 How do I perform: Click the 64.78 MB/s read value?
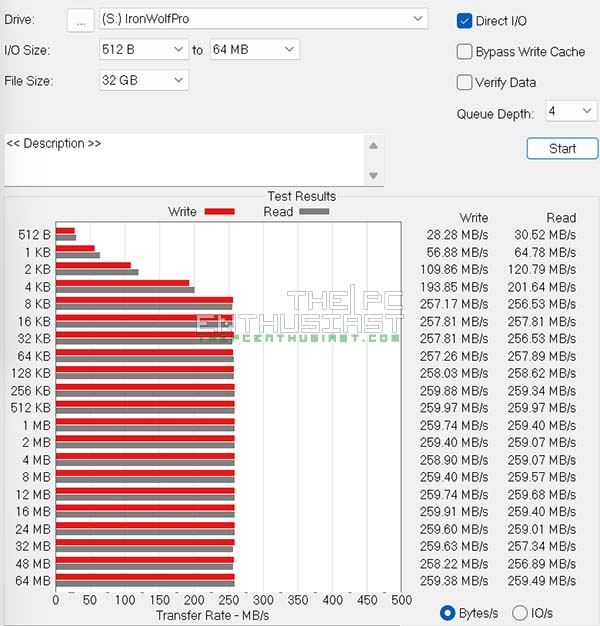[545, 252]
